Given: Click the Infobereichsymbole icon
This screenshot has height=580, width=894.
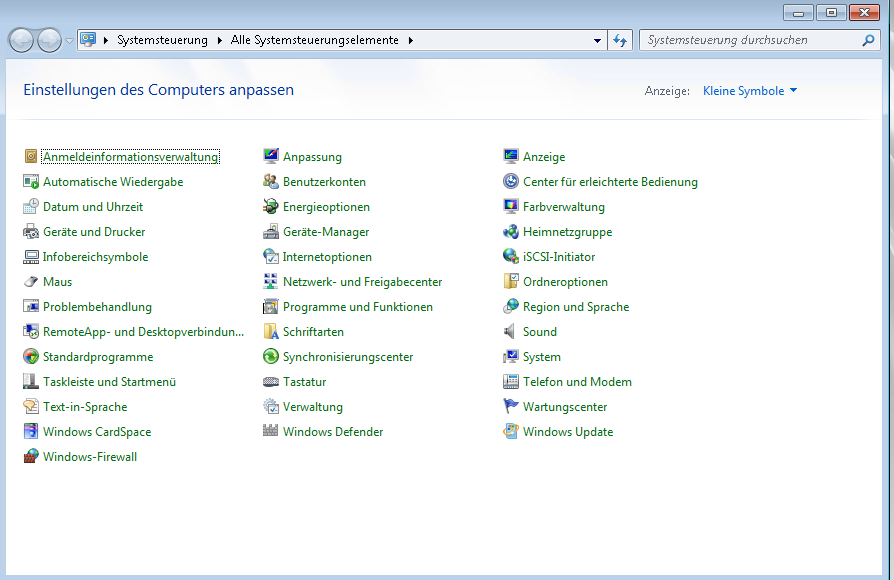Looking at the screenshot, I should 31,257.
